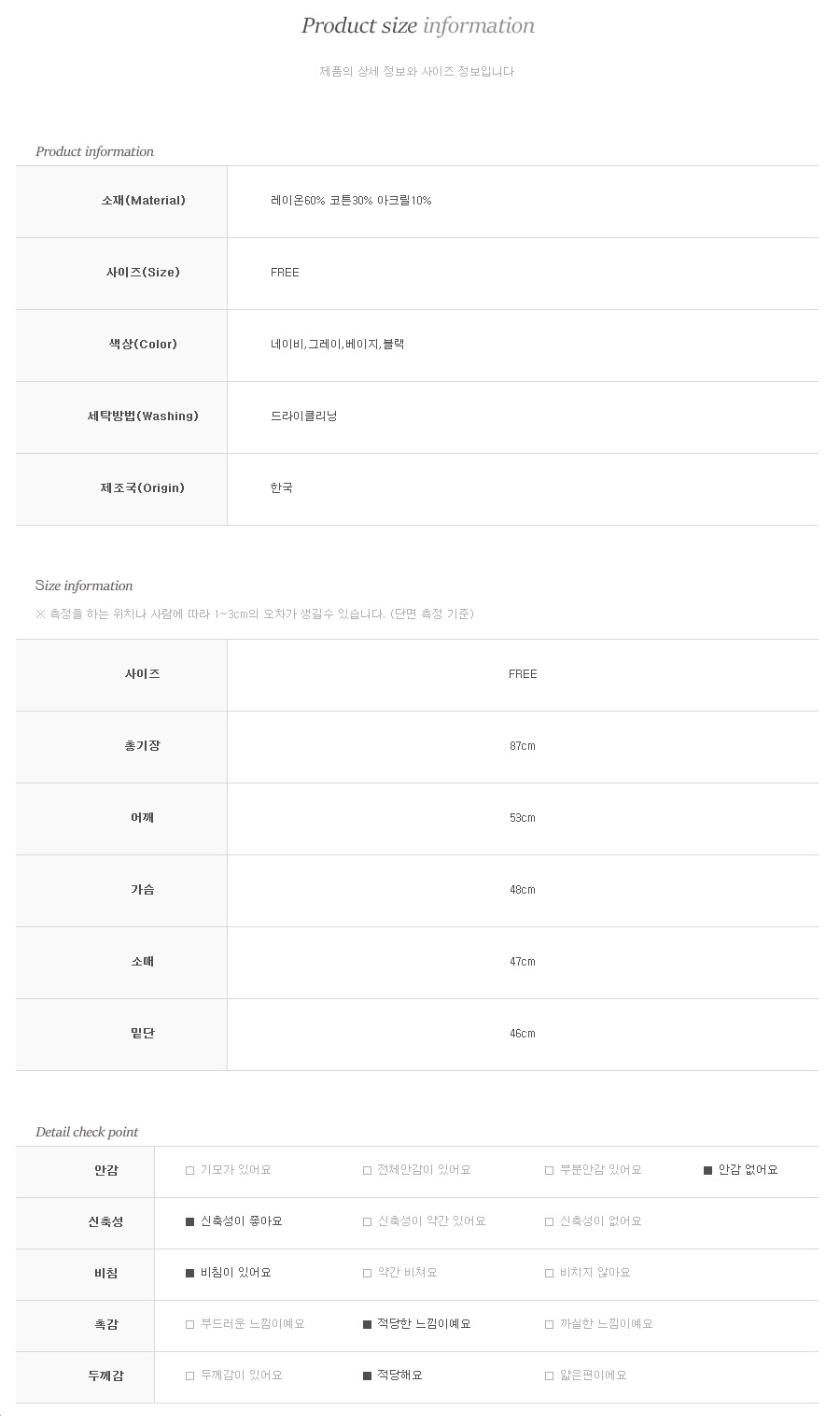840x1425 pixels.
Task: Check the '부드러운 느낌이에요' box
Action: pyautogui.click(x=190, y=1324)
